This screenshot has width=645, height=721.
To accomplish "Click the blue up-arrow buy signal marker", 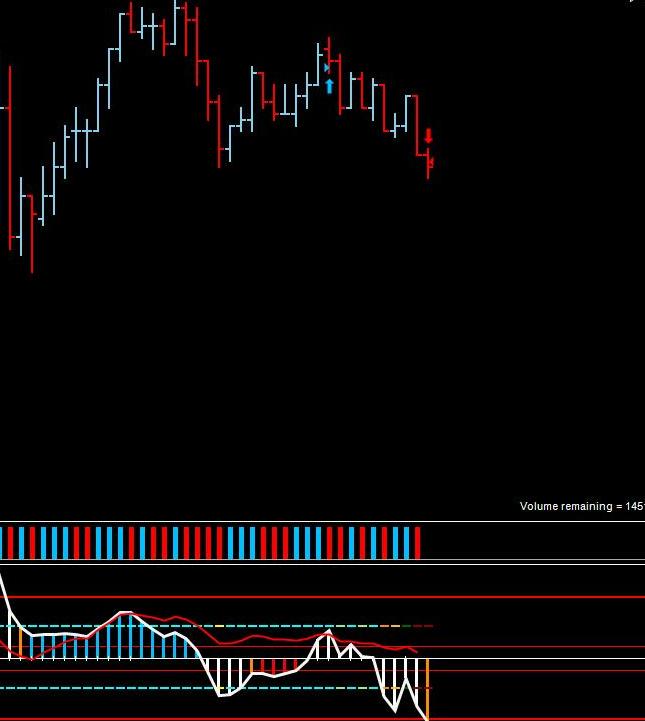I will 329,86.
